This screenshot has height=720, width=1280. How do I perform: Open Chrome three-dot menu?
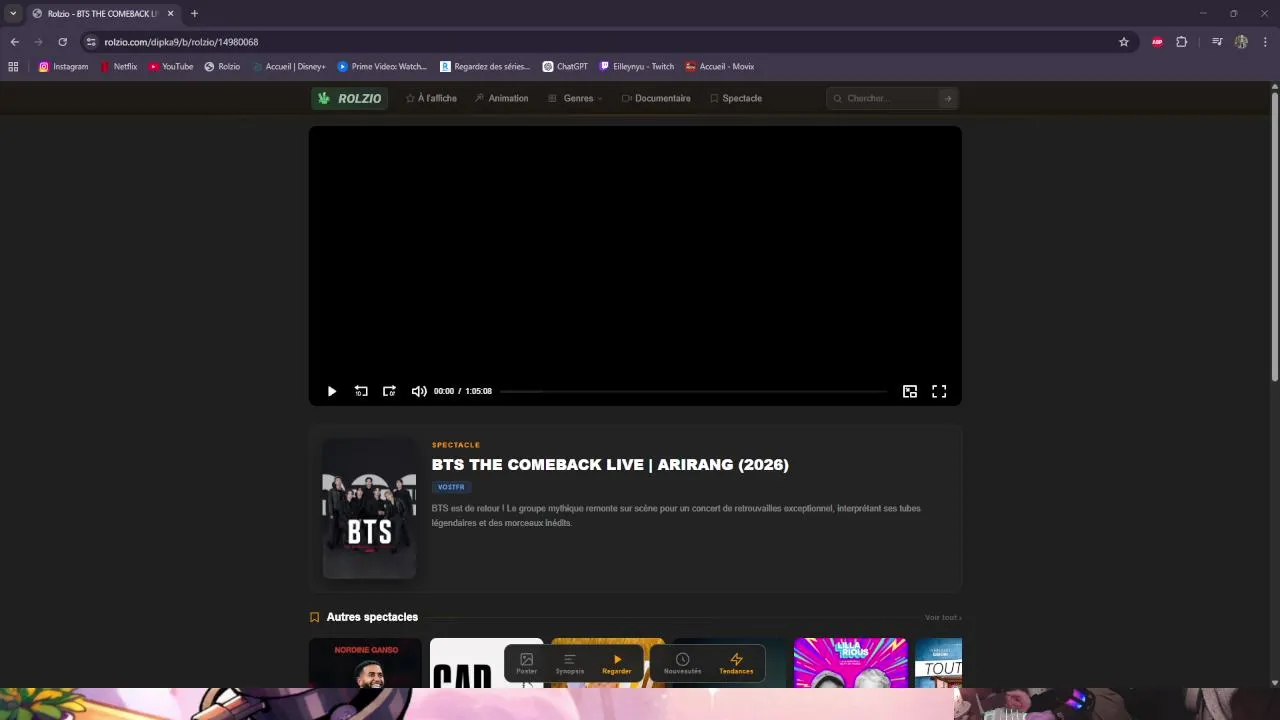tap(1266, 42)
